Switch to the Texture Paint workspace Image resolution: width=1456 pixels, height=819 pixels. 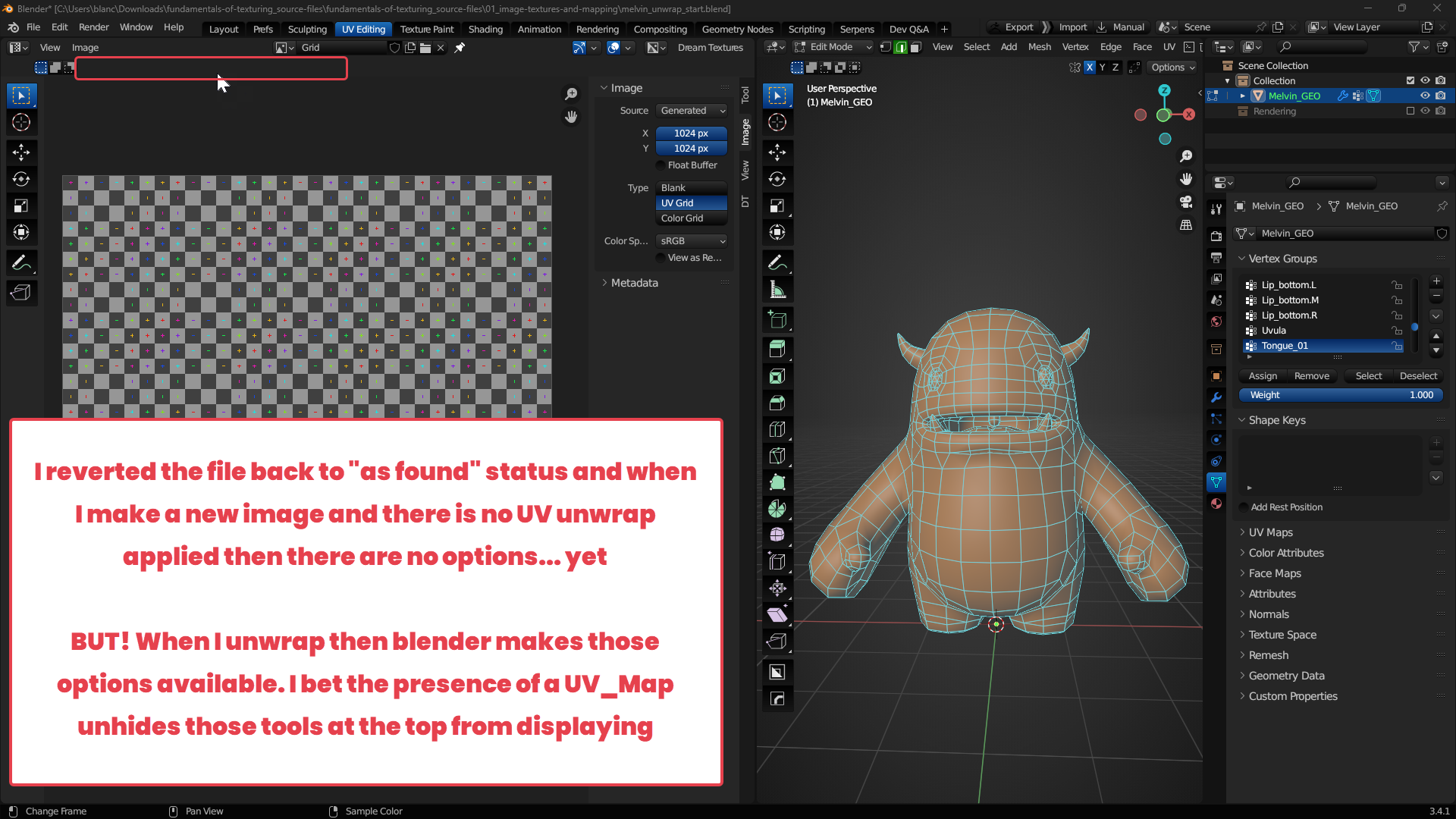(x=427, y=29)
